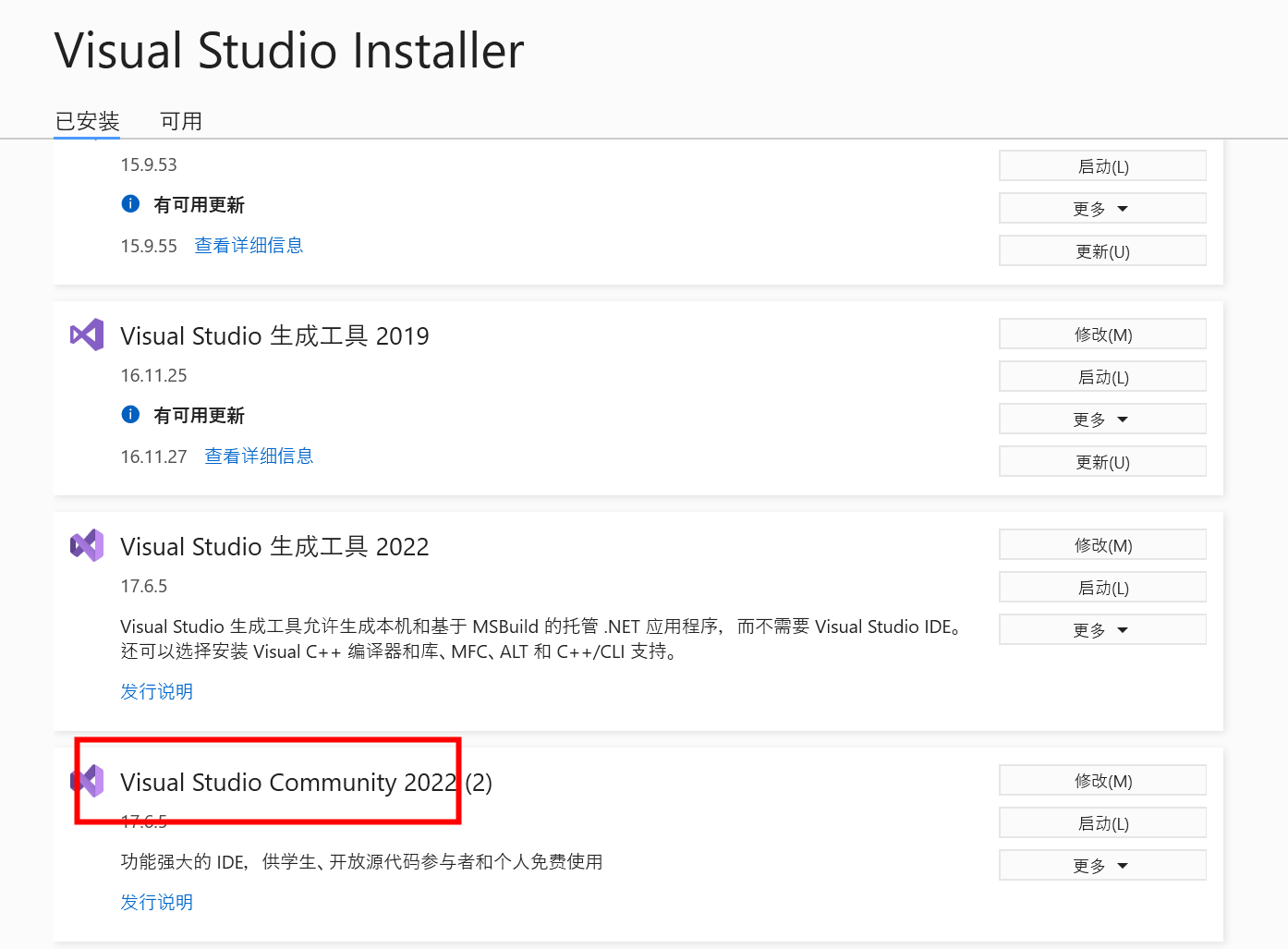Click the Visual Studio Community 2022 logo icon
This screenshot has width=1288, height=949.
tap(87, 781)
